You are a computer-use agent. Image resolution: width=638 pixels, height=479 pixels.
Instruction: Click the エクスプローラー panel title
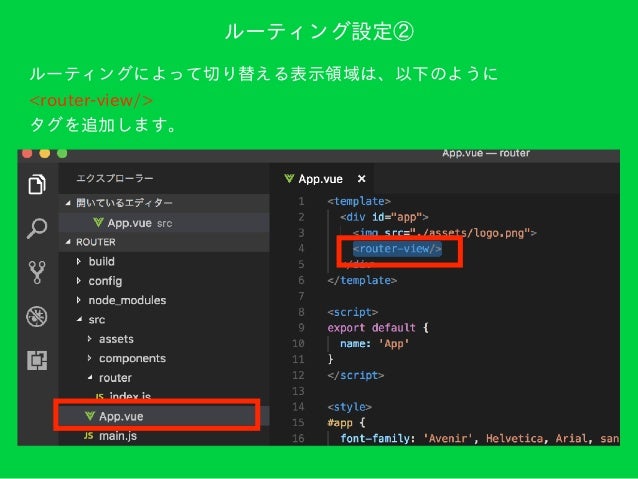pos(115,178)
